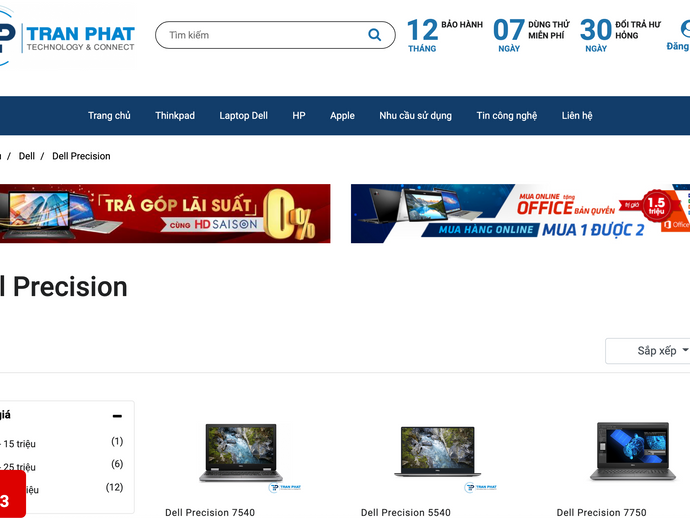Open the Sắp xếp sort dropdown

click(x=648, y=351)
